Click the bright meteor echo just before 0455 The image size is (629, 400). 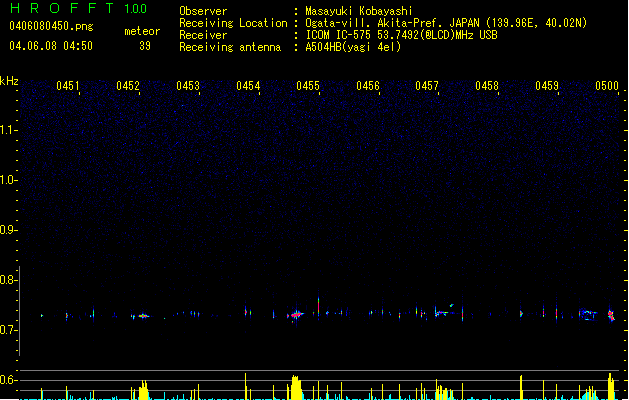click(296, 315)
